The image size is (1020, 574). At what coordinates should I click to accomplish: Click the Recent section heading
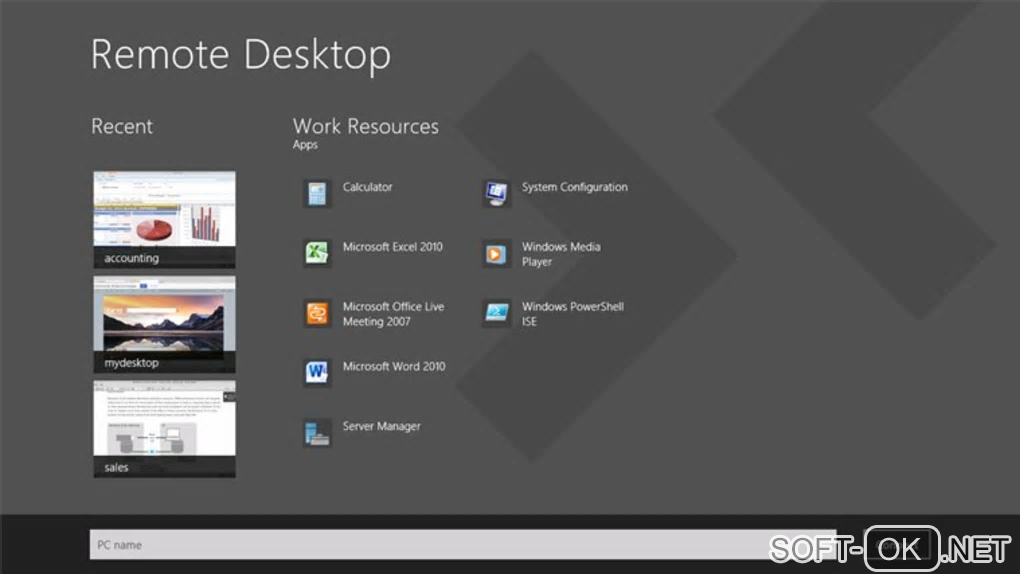pos(122,126)
